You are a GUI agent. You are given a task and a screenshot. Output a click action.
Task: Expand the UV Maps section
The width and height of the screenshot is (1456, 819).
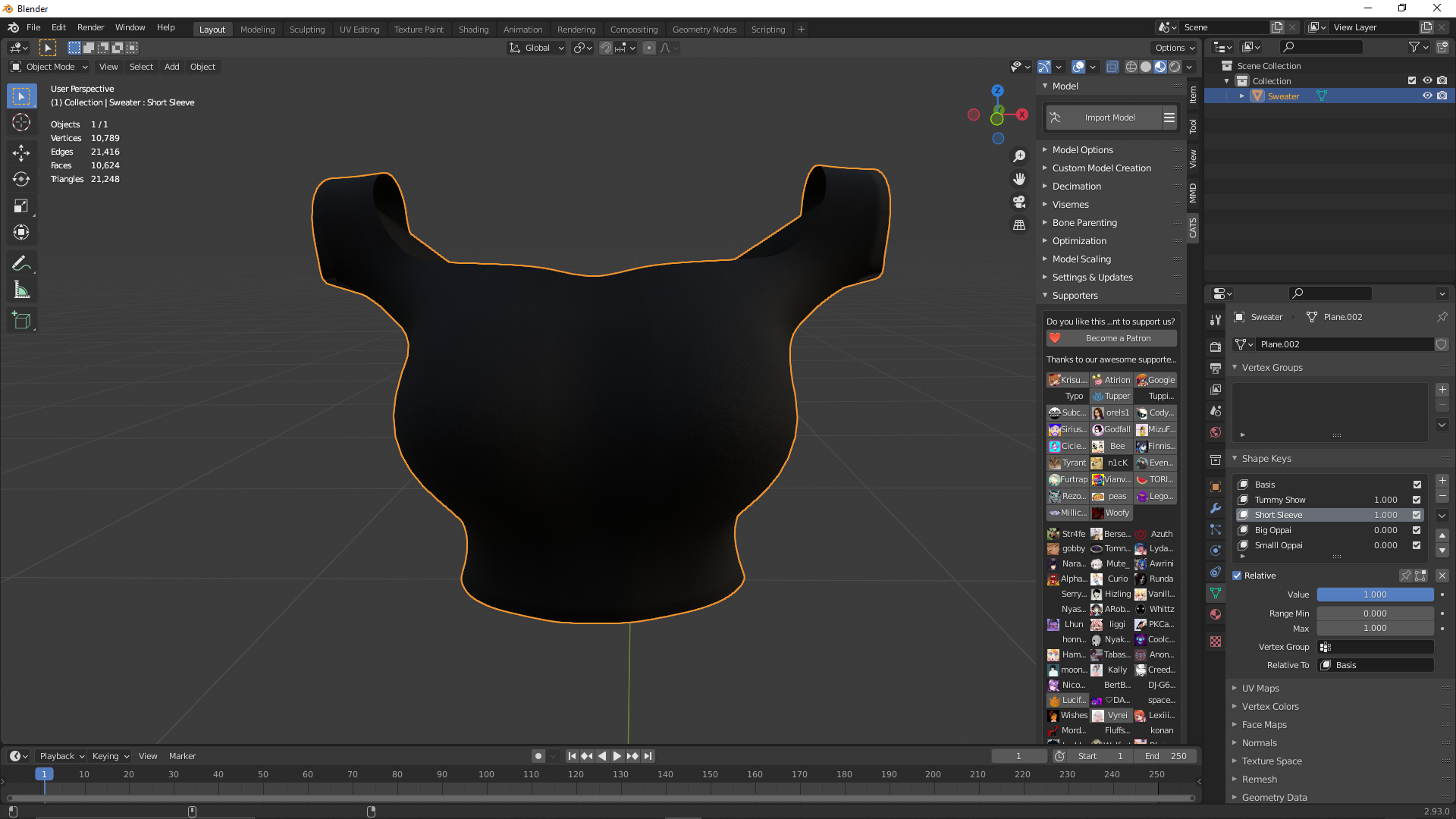click(x=1260, y=689)
